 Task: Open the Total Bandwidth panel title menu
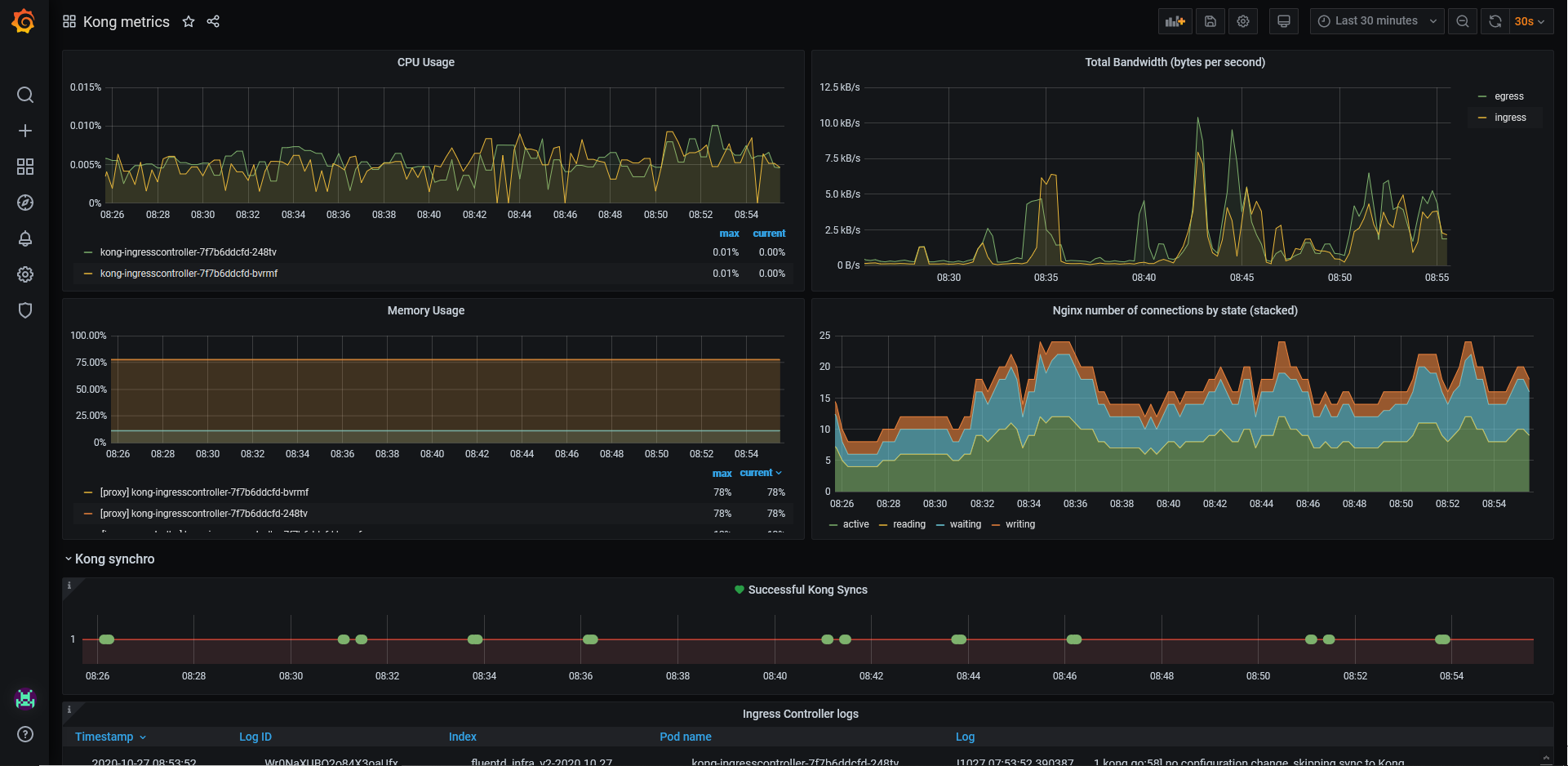tap(1175, 62)
